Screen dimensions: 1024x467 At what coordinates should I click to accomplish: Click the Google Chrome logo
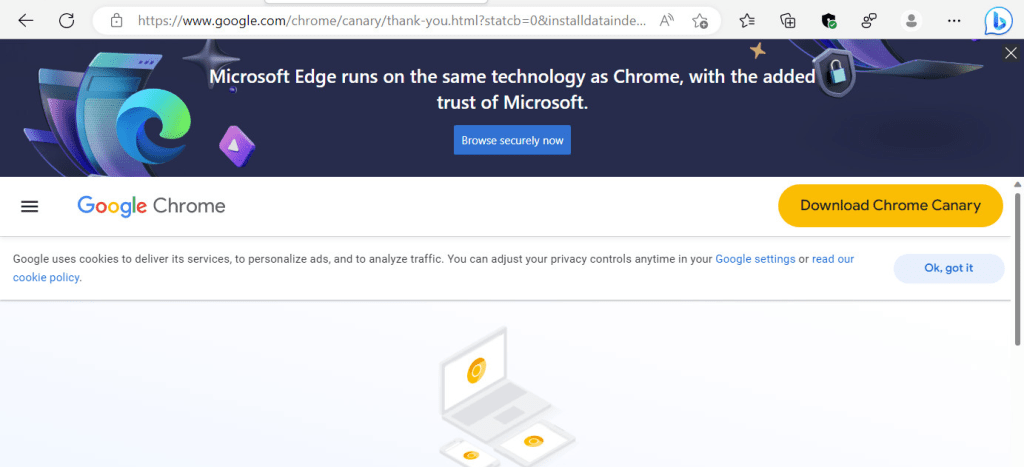pyautogui.click(x=152, y=206)
